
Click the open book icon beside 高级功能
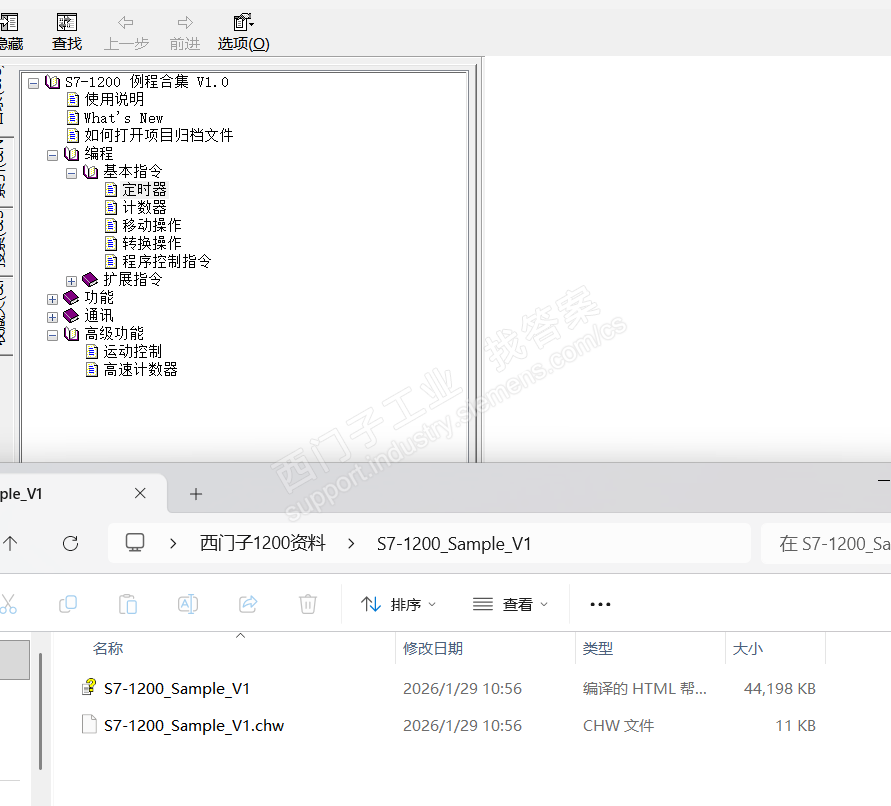(x=71, y=334)
